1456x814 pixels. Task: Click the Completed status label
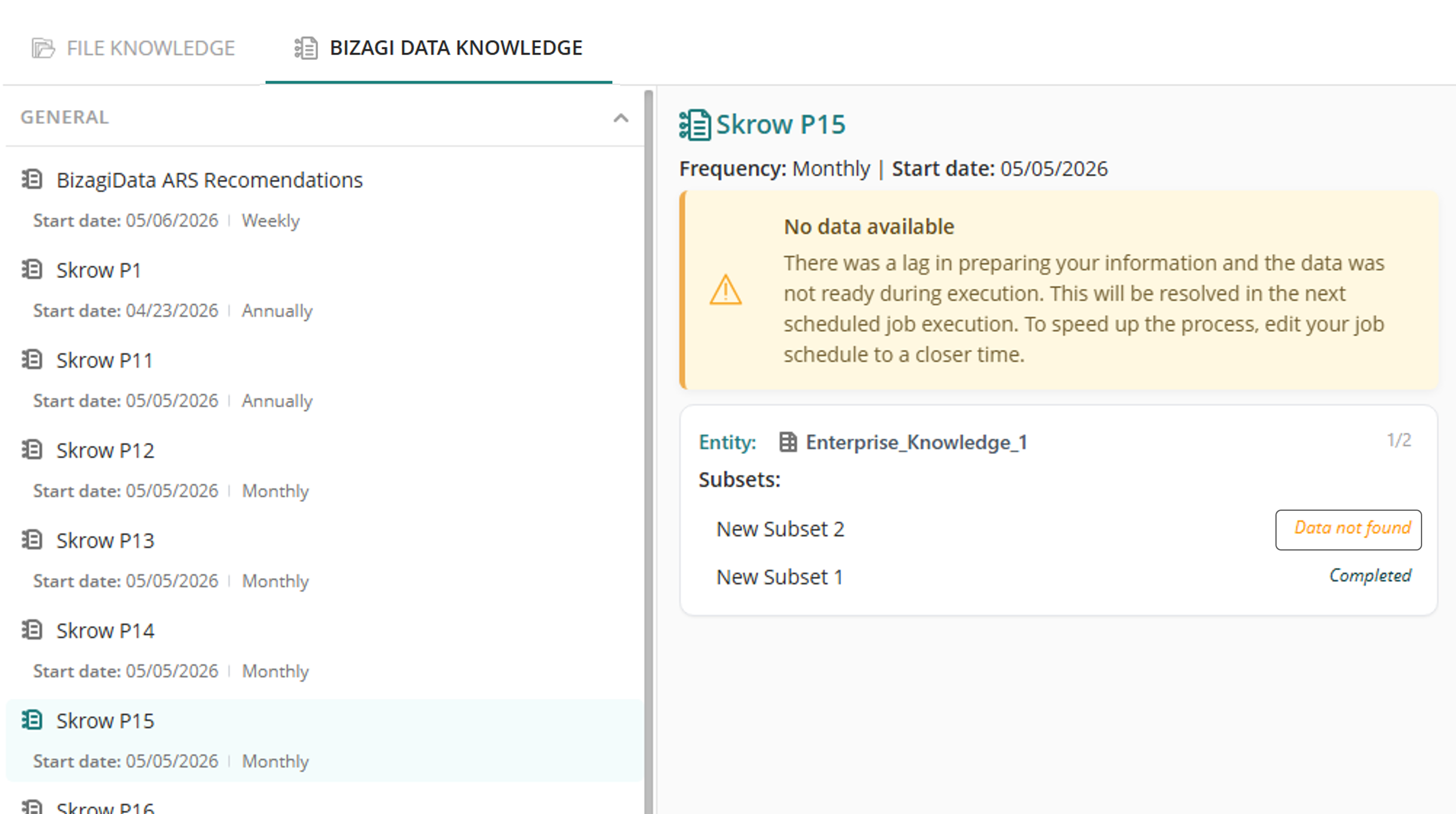(x=1370, y=576)
